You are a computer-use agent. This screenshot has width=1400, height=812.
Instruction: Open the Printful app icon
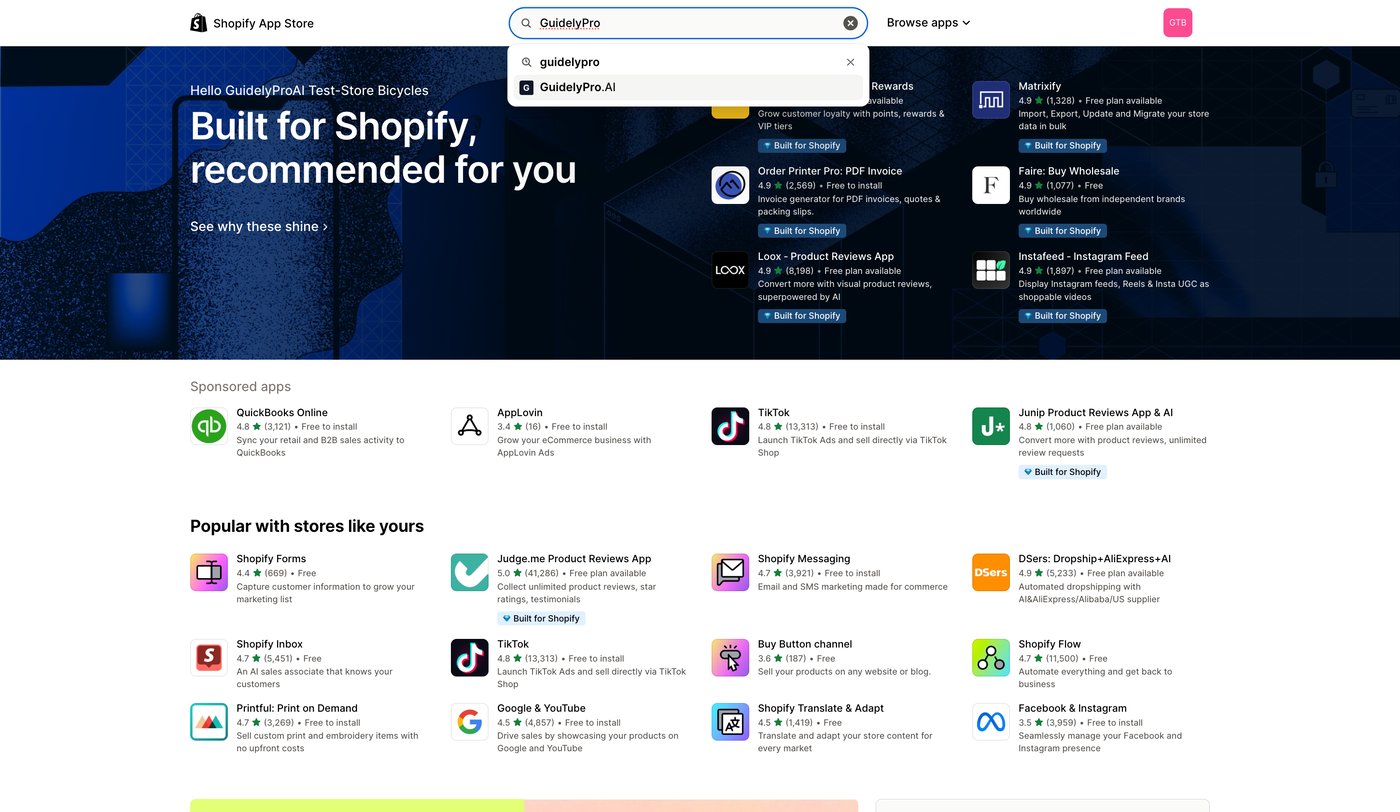209,722
